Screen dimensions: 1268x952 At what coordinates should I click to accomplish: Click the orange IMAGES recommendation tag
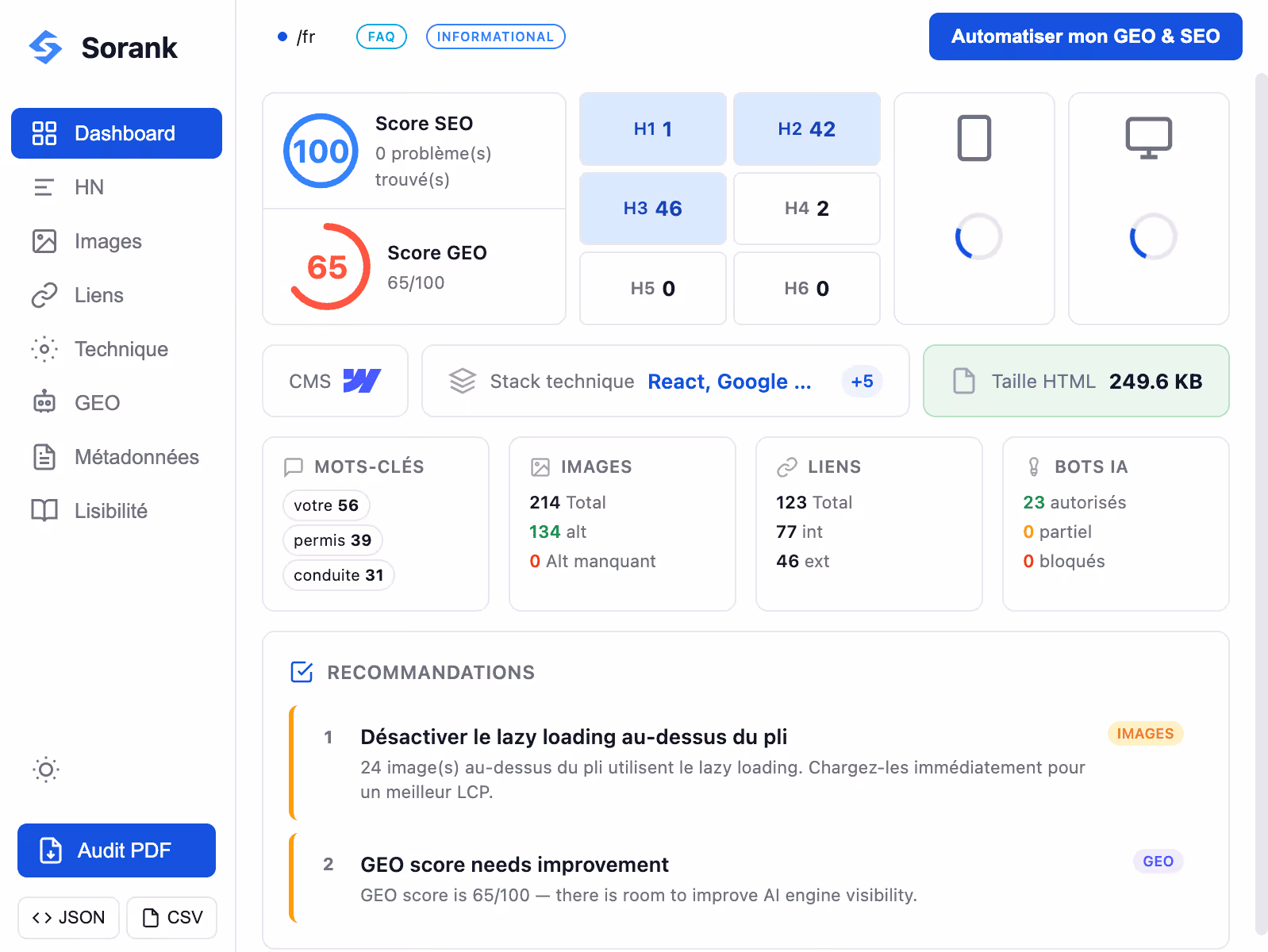(1145, 734)
